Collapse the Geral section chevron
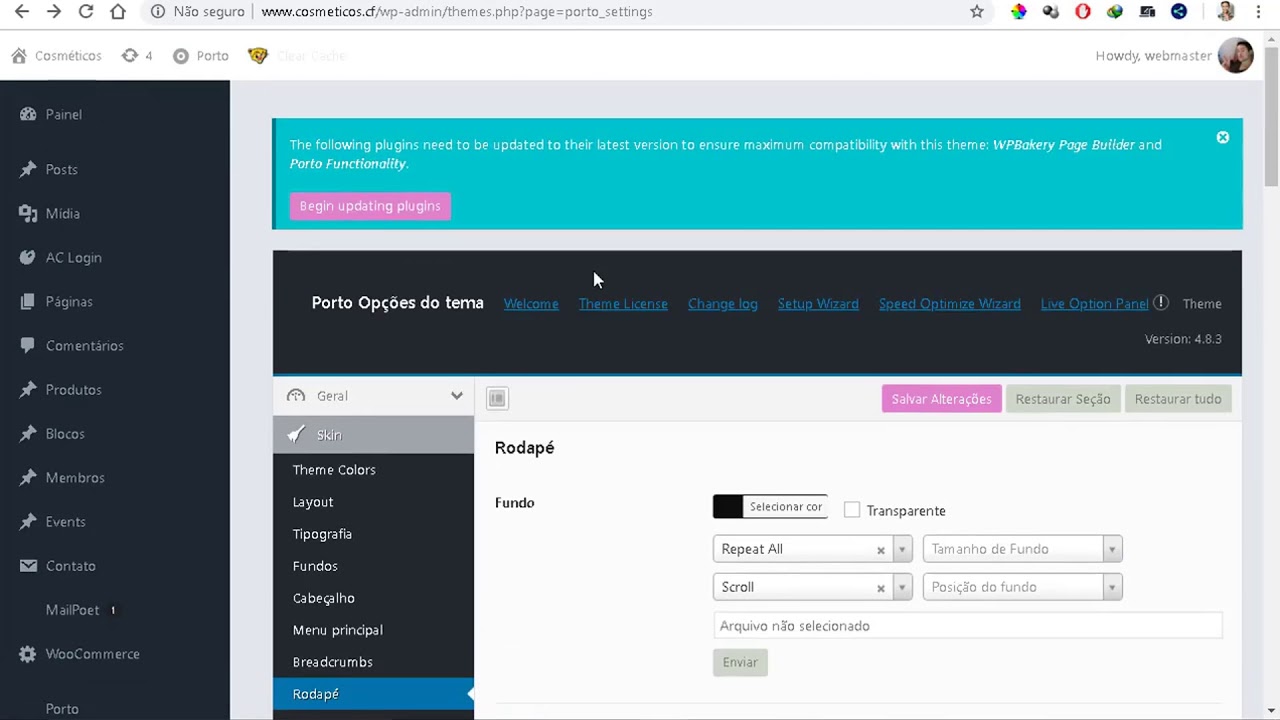The height and width of the screenshot is (720, 1280). (x=457, y=396)
